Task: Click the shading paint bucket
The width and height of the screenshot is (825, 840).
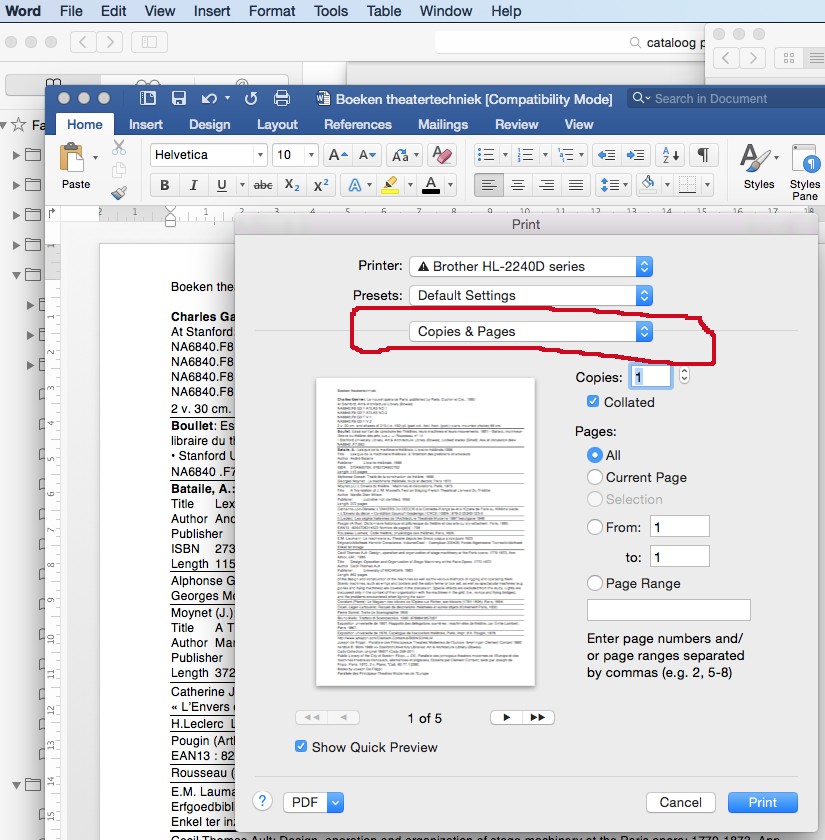Action: click(648, 185)
